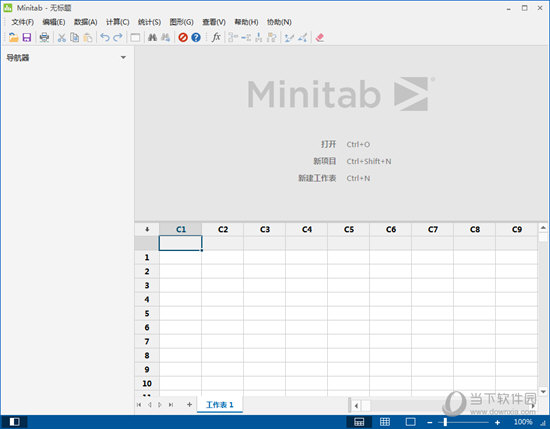Click the Move columns toolbar icon
The image size is (550, 429).
271,37
